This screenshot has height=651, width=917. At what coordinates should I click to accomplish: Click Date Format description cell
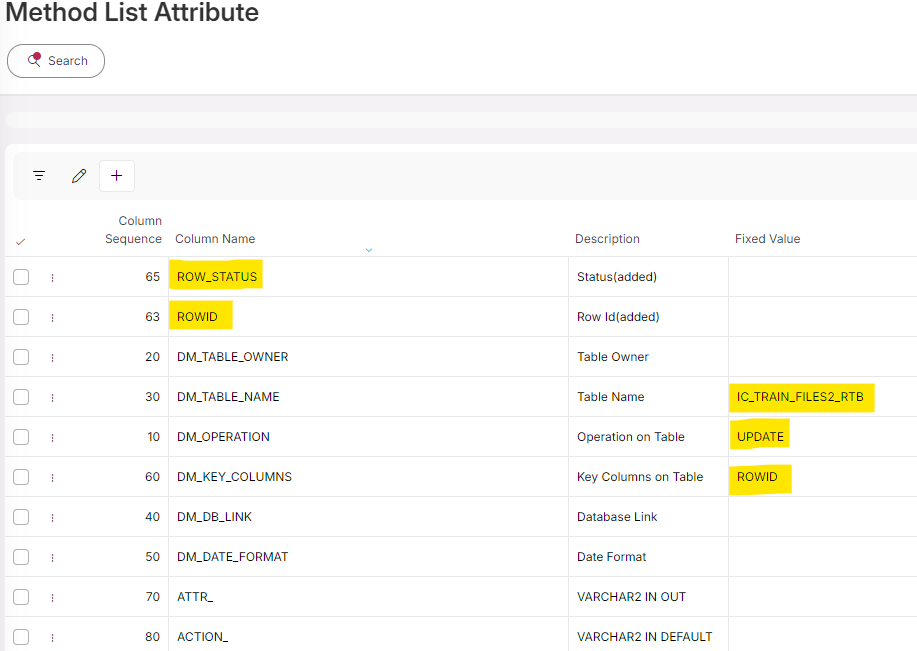(x=649, y=557)
